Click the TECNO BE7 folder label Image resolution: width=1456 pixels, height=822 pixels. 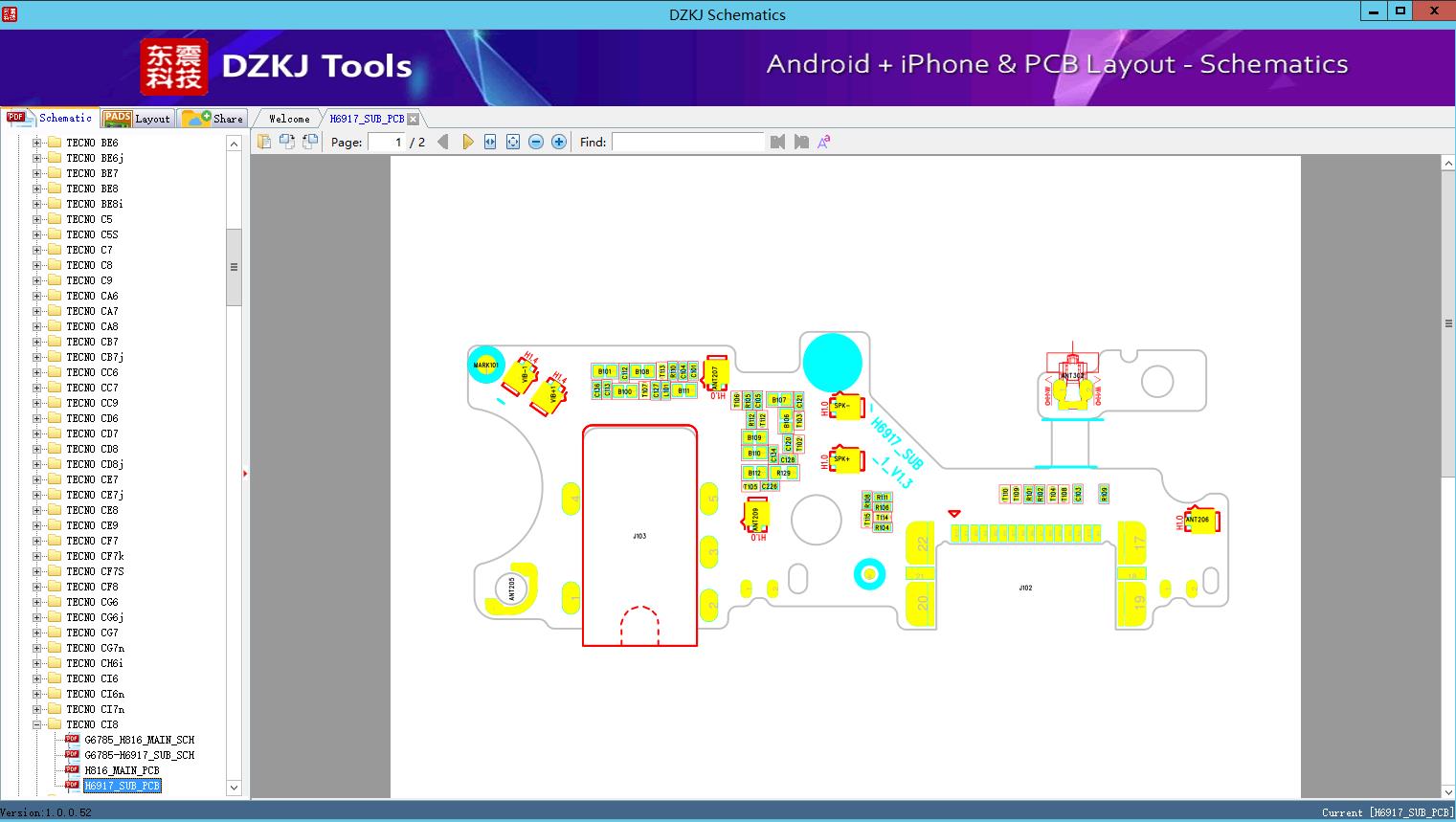tap(92, 173)
